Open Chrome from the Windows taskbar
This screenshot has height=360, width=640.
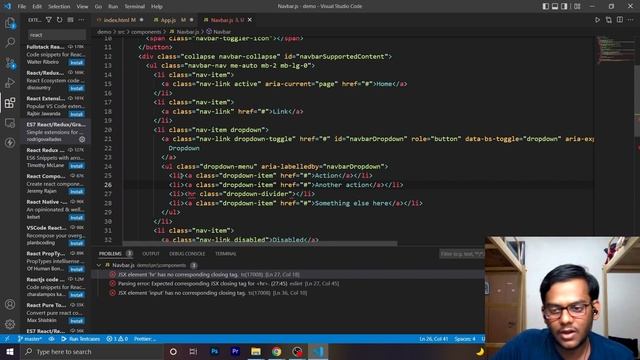[x=276, y=351]
